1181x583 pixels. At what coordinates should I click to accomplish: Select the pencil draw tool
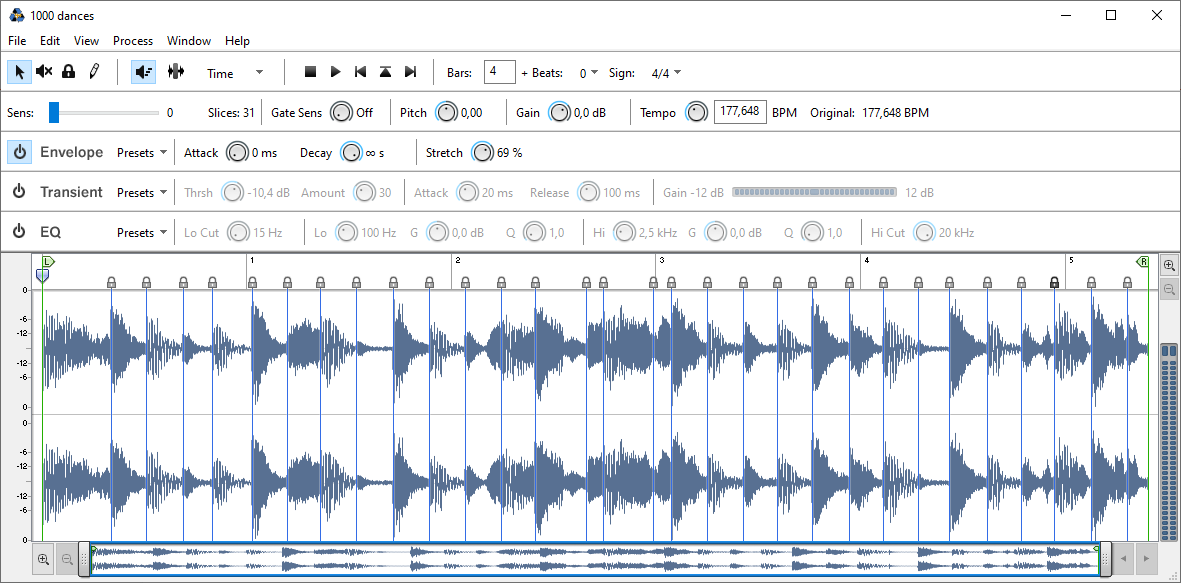(x=94, y=72)
